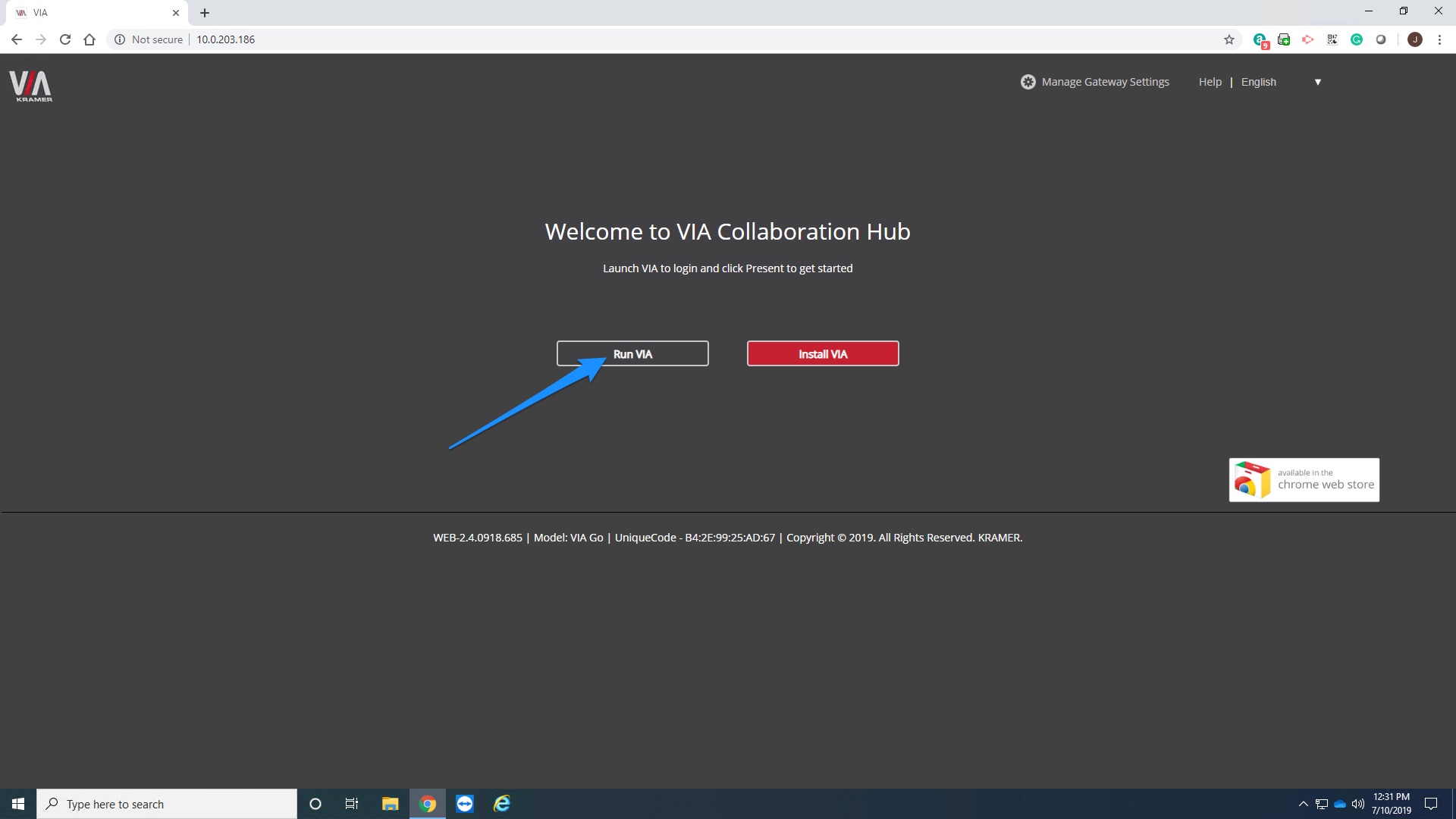Screen dimensions: 1456x819
Task: Open the OneDrive tray icon
Action: (1340, 804)
